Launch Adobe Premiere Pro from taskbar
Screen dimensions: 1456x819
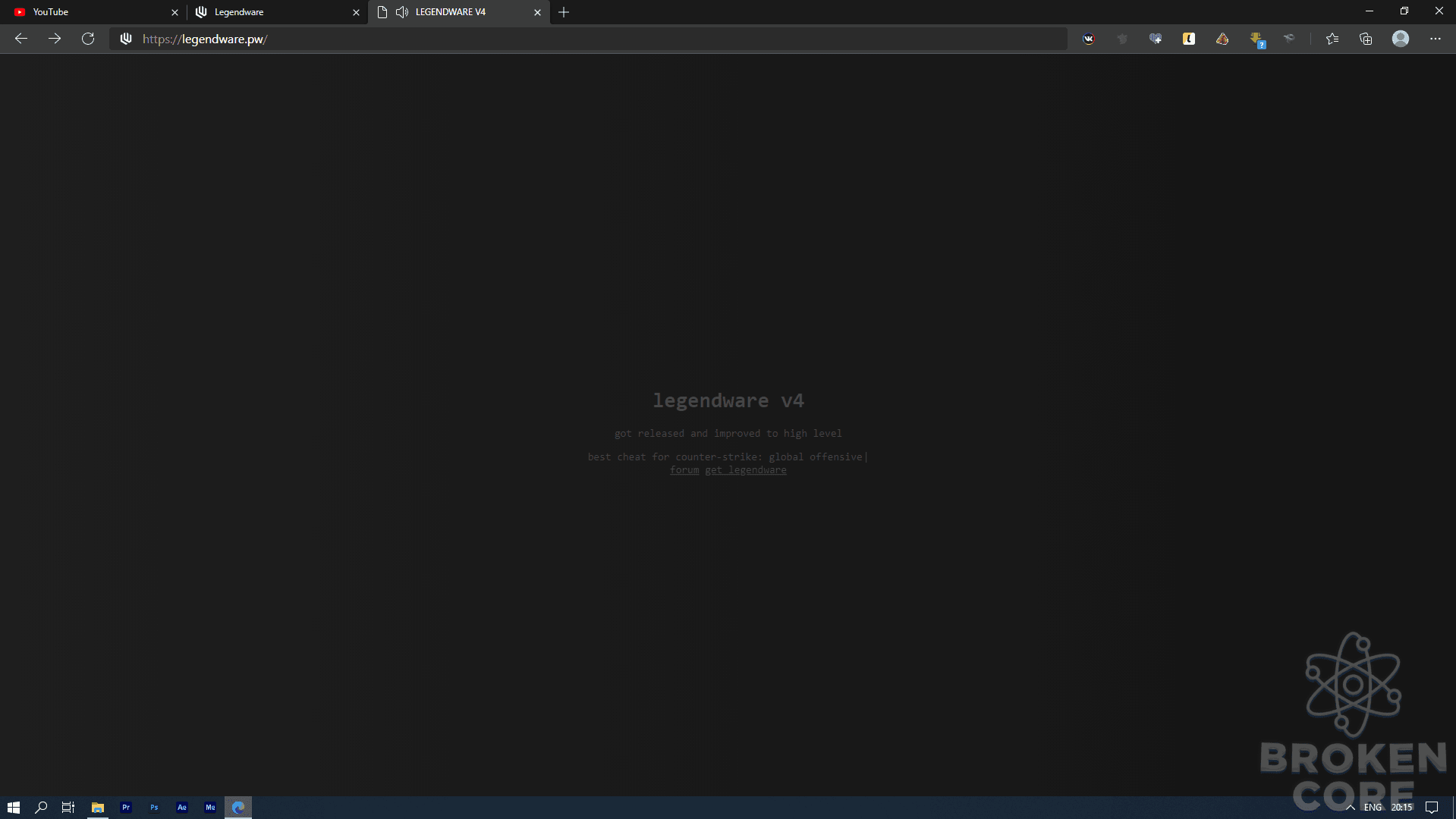point(126,808)
